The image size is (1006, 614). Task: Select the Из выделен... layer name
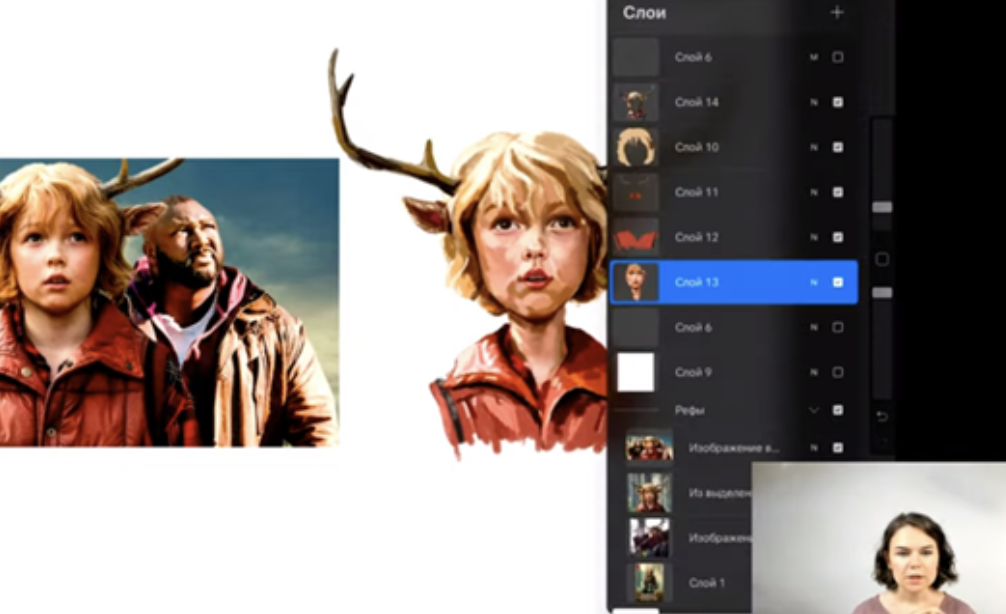[720, 493]
